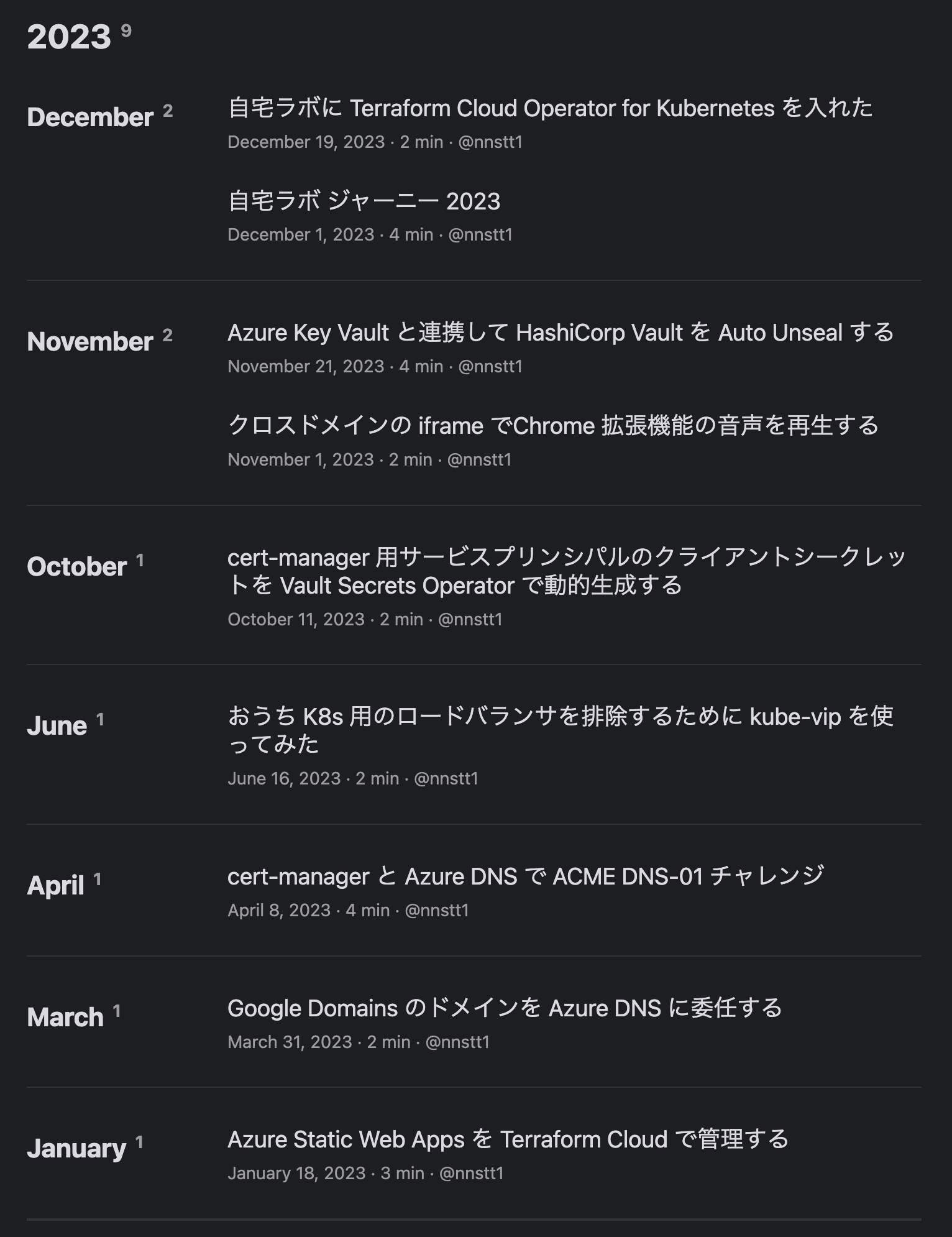Open the 自宅ラボ ジャーニー 2023 post
Screen dimensions: 952x1237
(364, 201)
